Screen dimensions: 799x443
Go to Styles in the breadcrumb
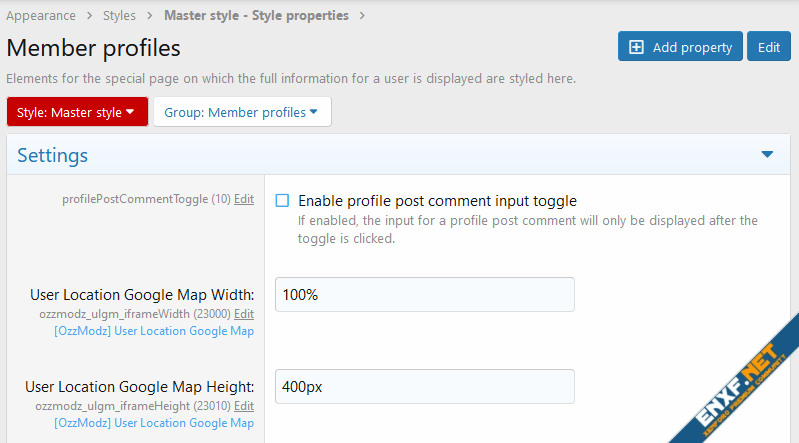(x=120, y=15)
